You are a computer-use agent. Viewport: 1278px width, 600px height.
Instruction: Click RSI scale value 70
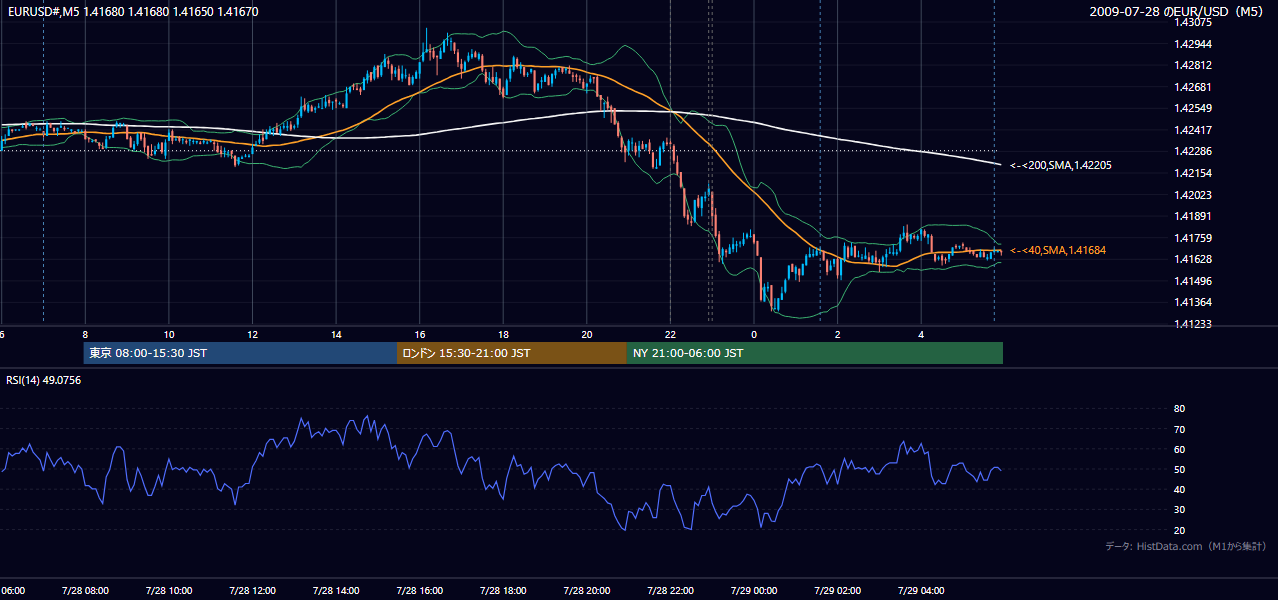1179,429
